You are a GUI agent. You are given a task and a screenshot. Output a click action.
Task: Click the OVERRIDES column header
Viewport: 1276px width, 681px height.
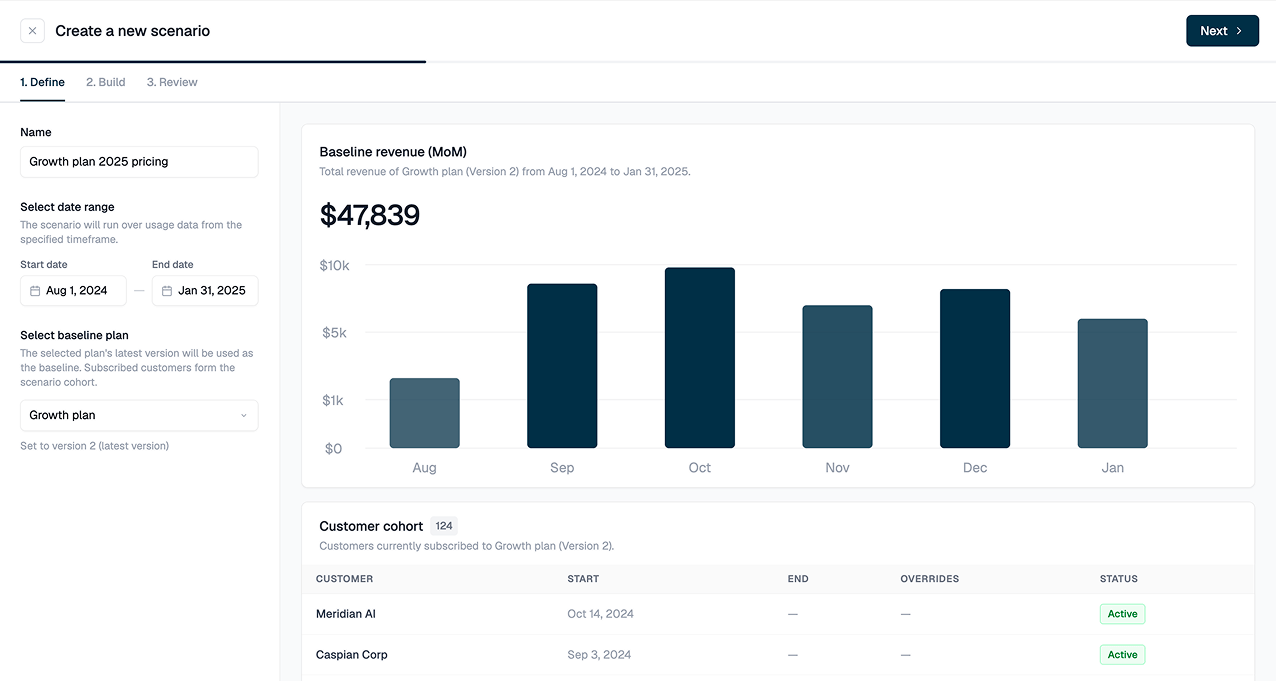pyautogui.click(x=930, y=579)
